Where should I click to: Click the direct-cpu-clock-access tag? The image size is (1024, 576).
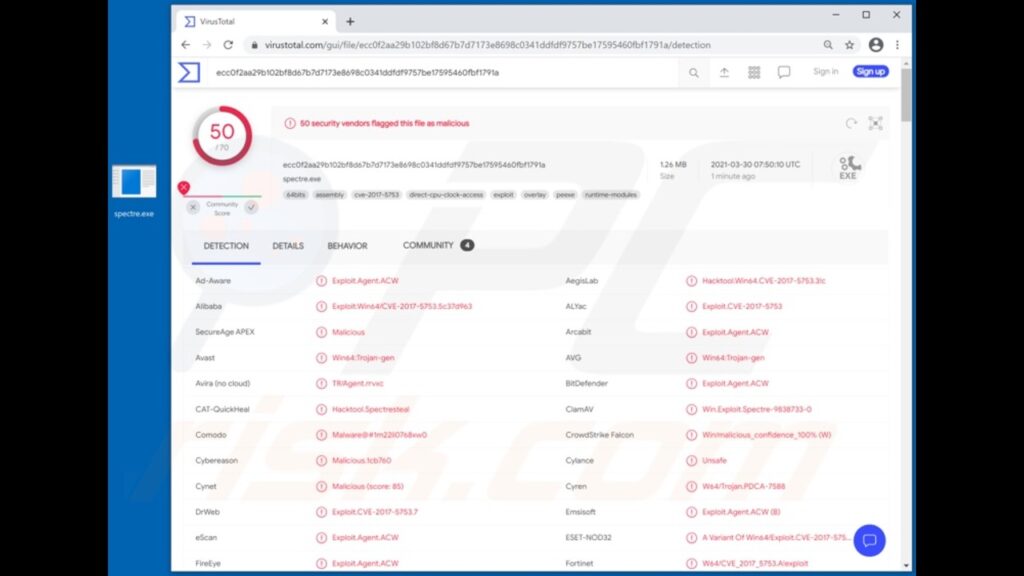pyautogui.click(x=446, y=195)
